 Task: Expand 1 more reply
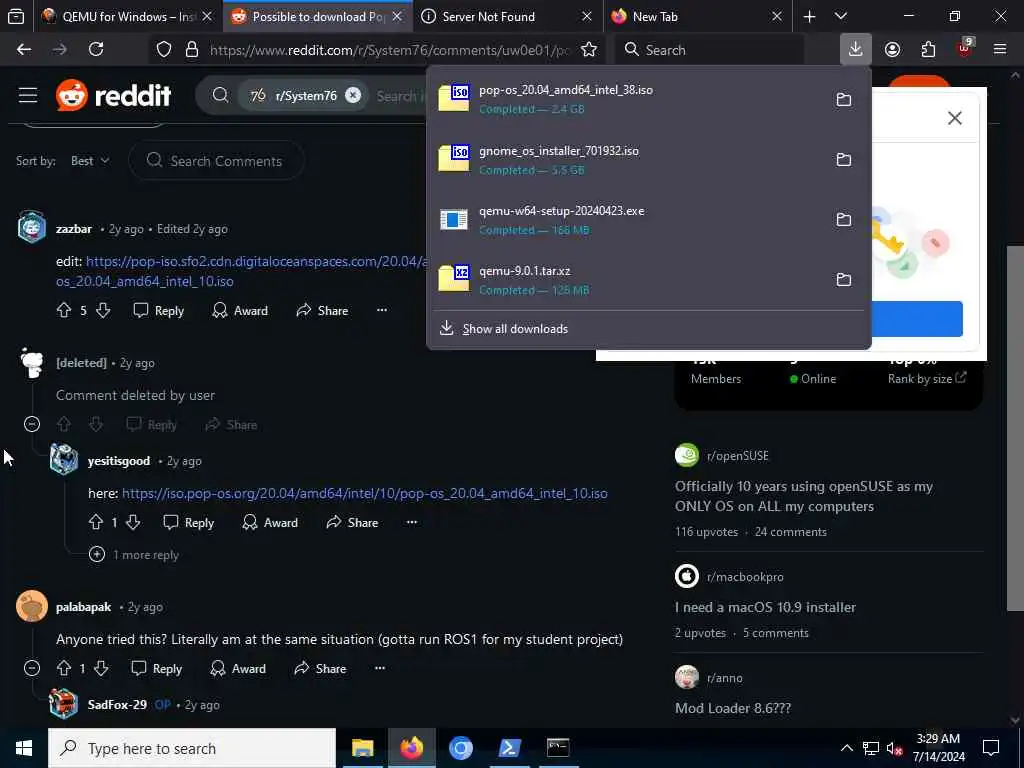coord(134,554)
